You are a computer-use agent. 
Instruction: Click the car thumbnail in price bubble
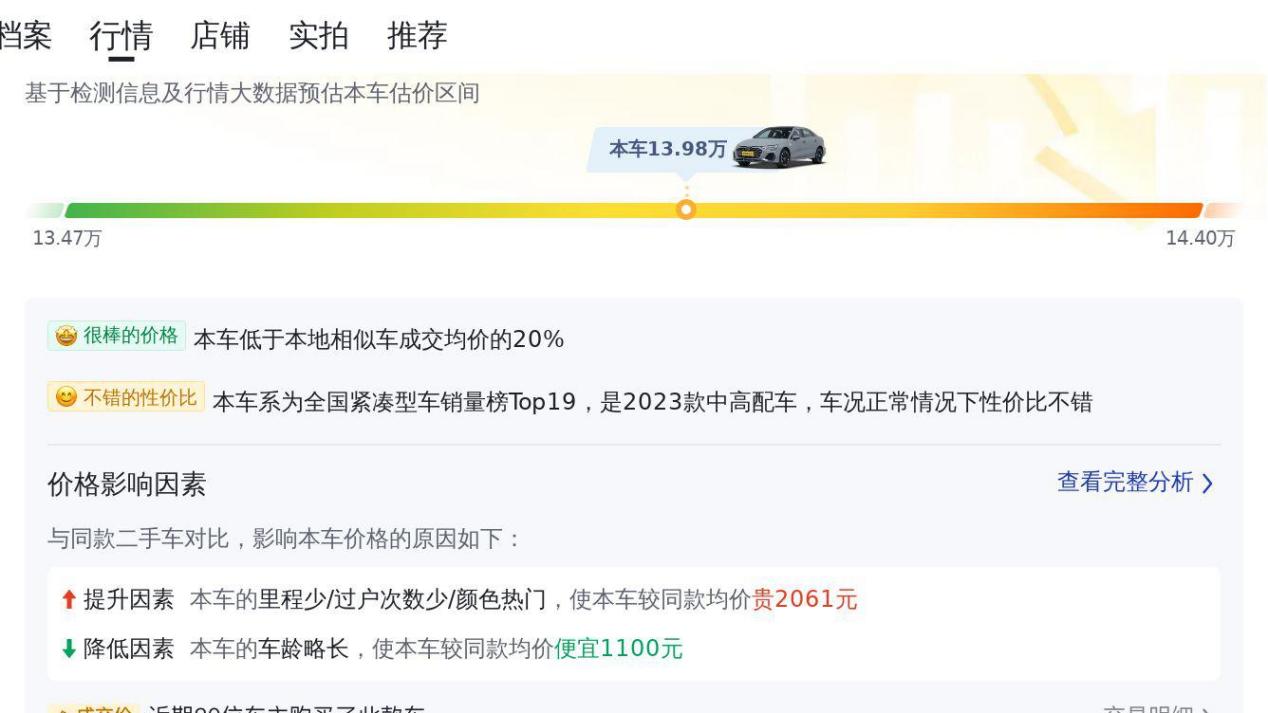tap(779, 147)
